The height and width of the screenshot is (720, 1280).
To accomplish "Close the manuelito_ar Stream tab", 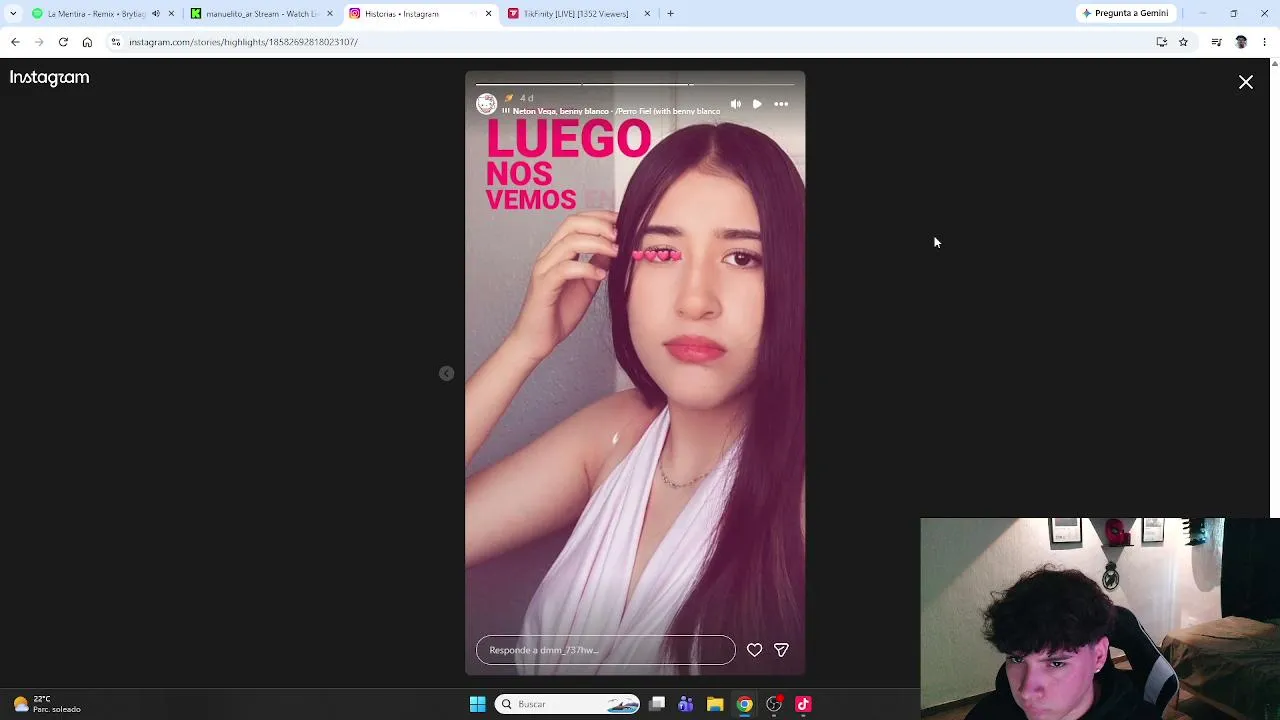I will pyautogui.click(x=330, y=14).
